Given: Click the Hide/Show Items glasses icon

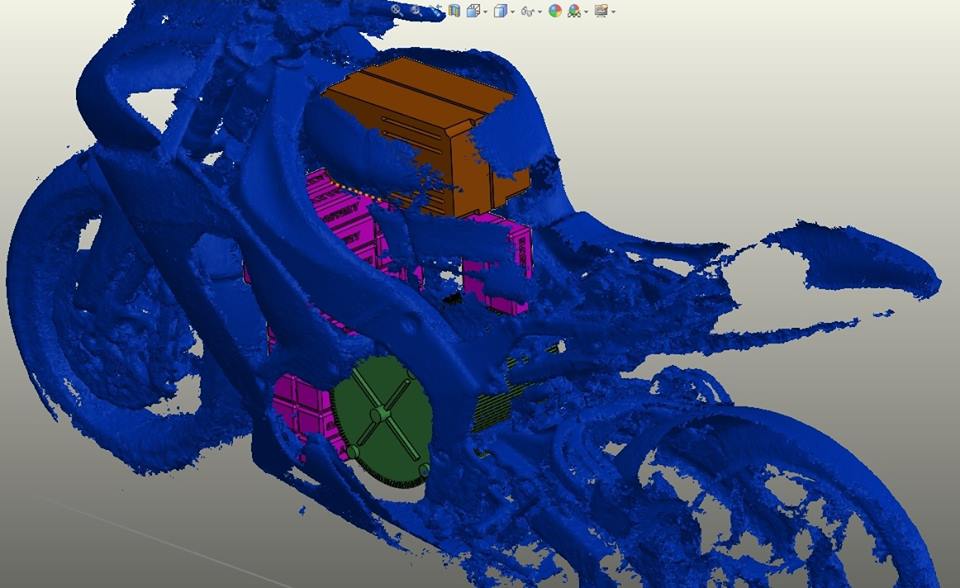Looking at the screenshot, I should point(526,11).
